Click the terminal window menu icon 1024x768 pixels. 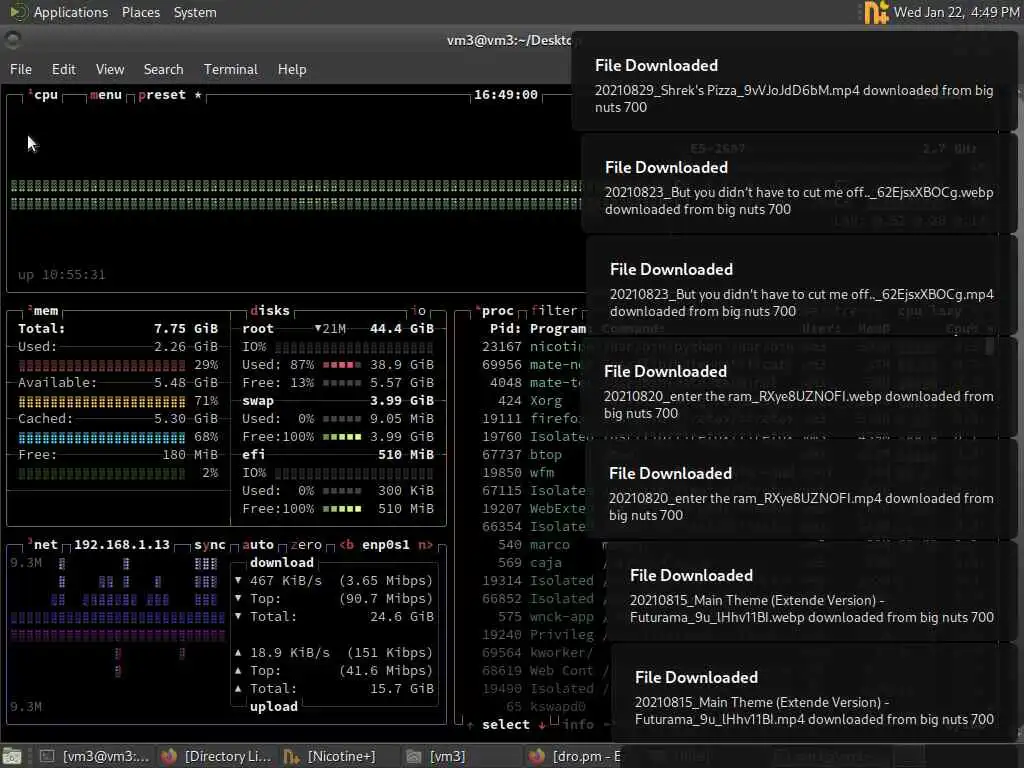[12, 40]
